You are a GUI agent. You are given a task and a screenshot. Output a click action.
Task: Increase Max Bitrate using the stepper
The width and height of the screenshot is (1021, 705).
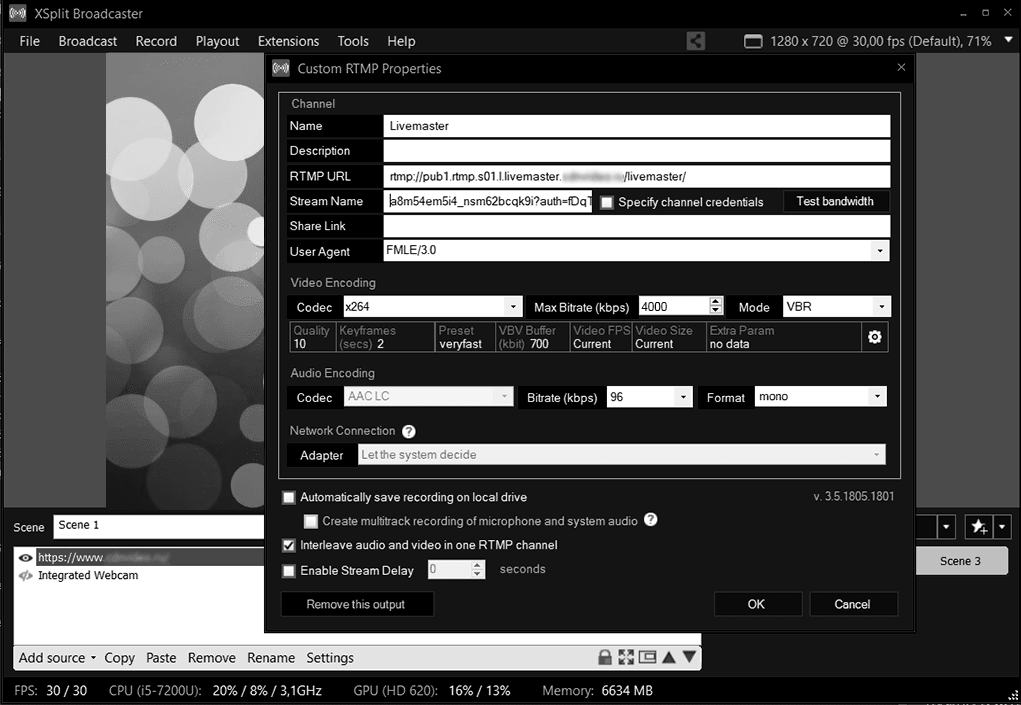click(714, 302)
